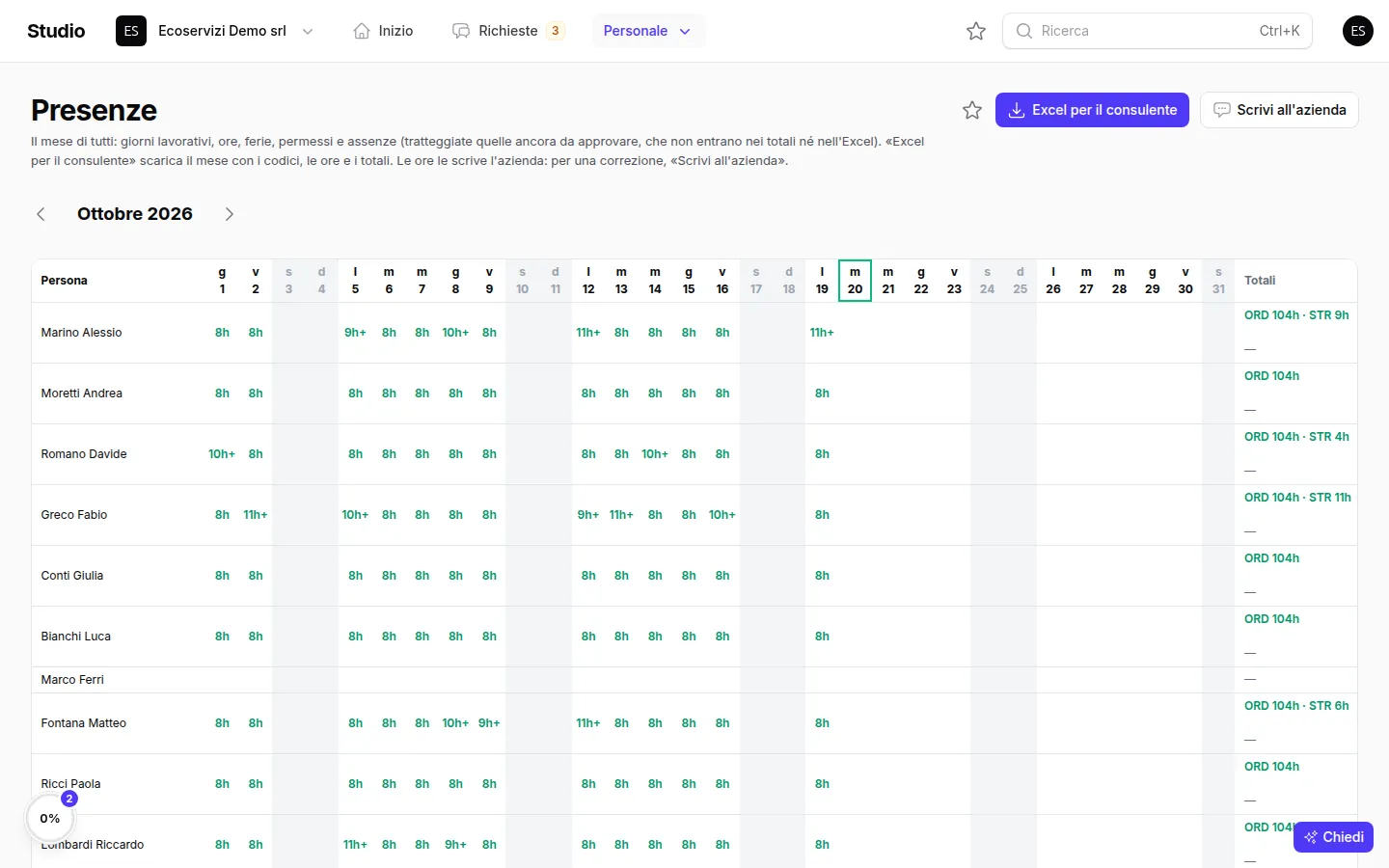1389x868 pixels.
Task: Click total ORD 104h · STR 11h
Action: tap(1297, 498)
